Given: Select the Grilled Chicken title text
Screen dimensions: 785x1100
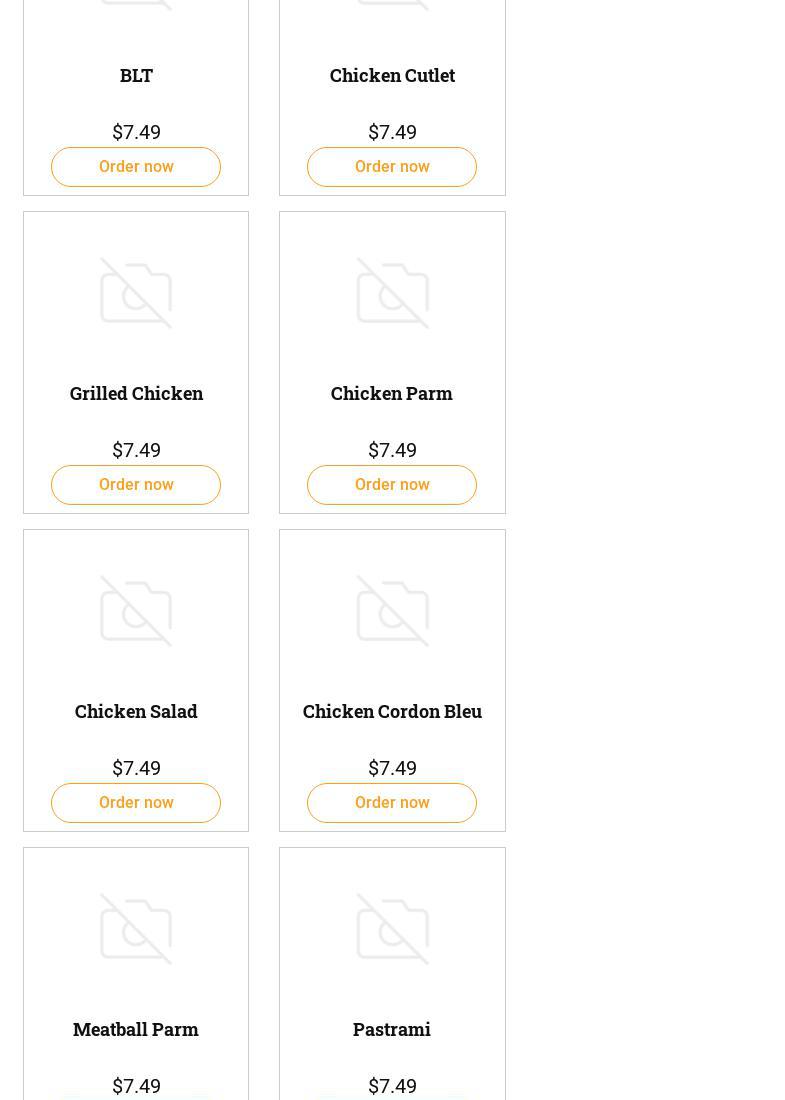Looking at the screenshot, I should (136, 394).
